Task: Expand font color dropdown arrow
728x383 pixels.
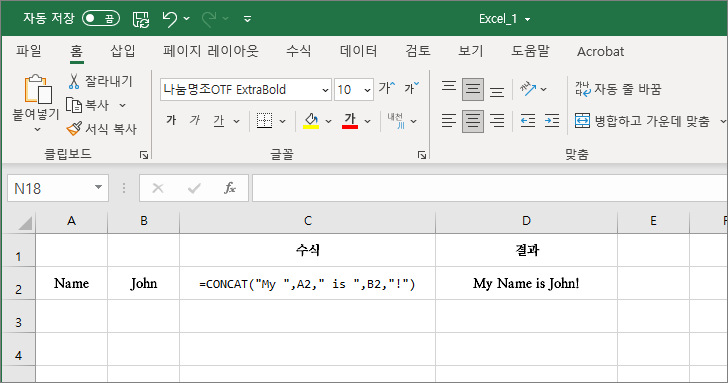Action: click(x=367, y=122)
